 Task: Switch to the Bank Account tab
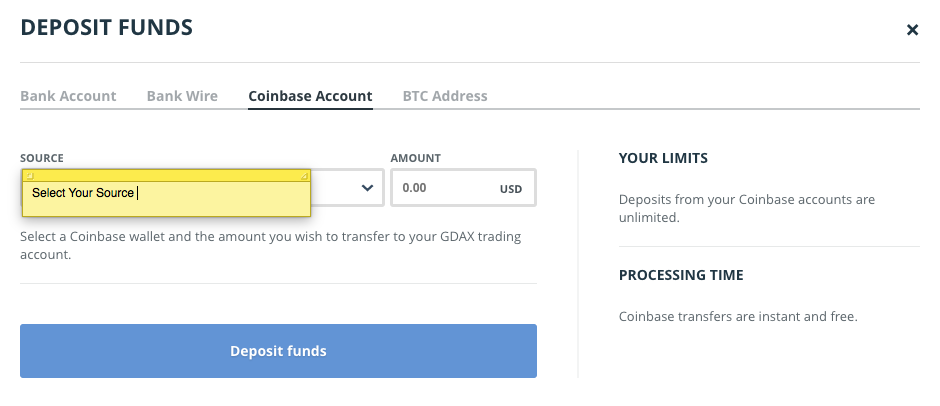click(68, 96)
